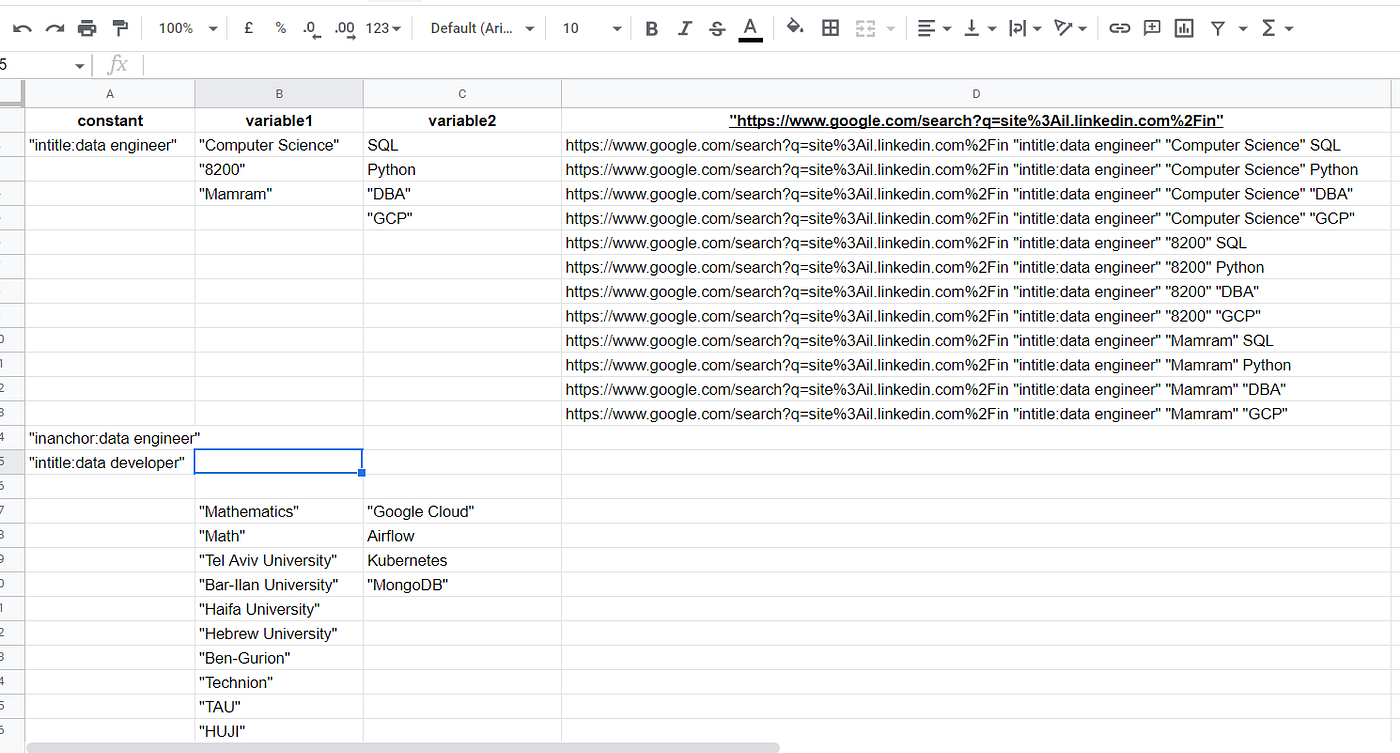This screenshot has height=753, width=1400.
Task: Insert a link
Action: 1120,28
